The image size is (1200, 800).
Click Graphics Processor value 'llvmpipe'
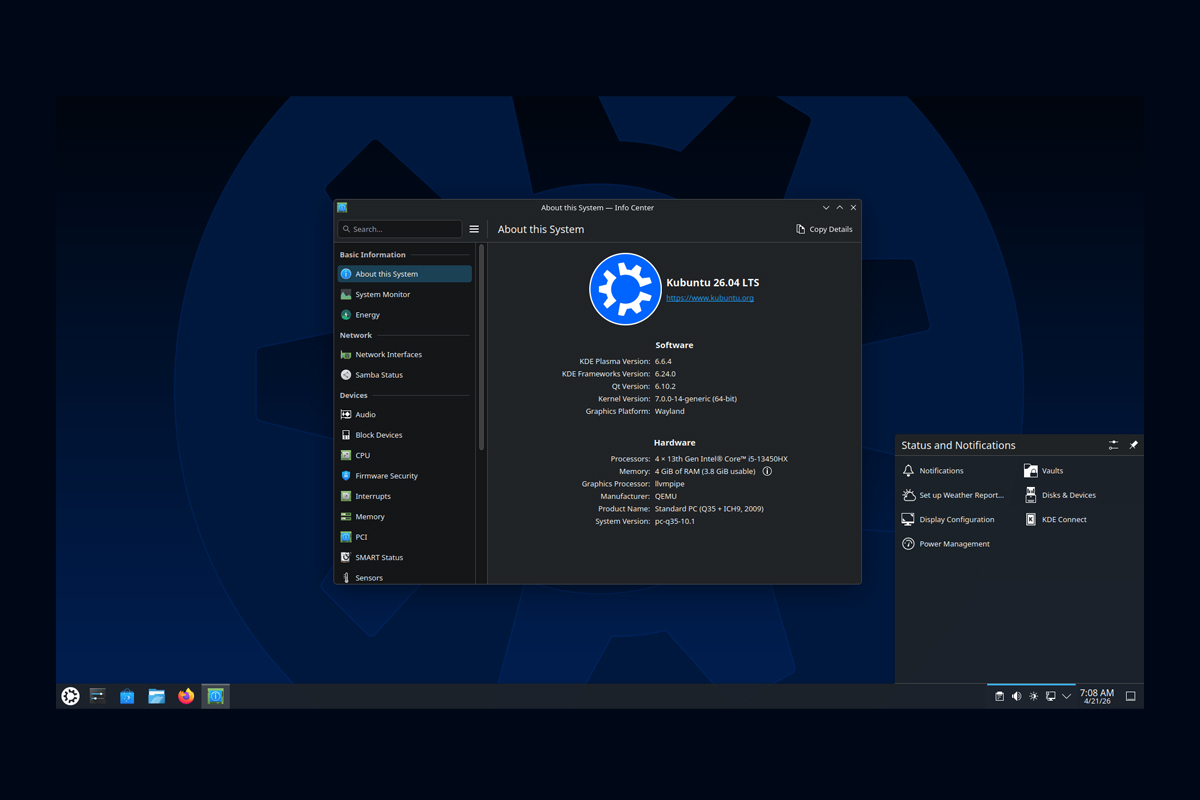669,484
